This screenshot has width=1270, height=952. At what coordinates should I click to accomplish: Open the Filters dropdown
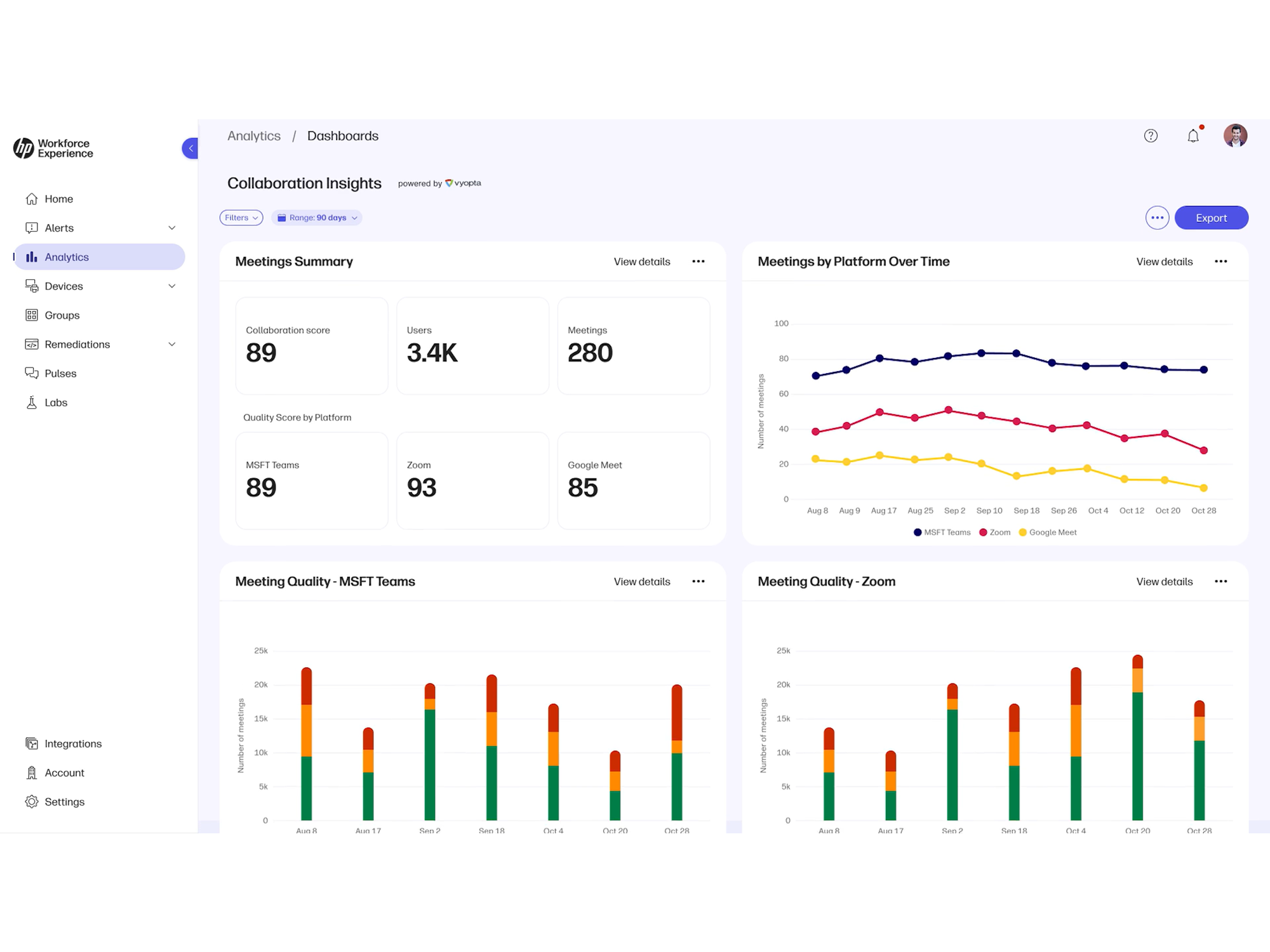[241, 218]
